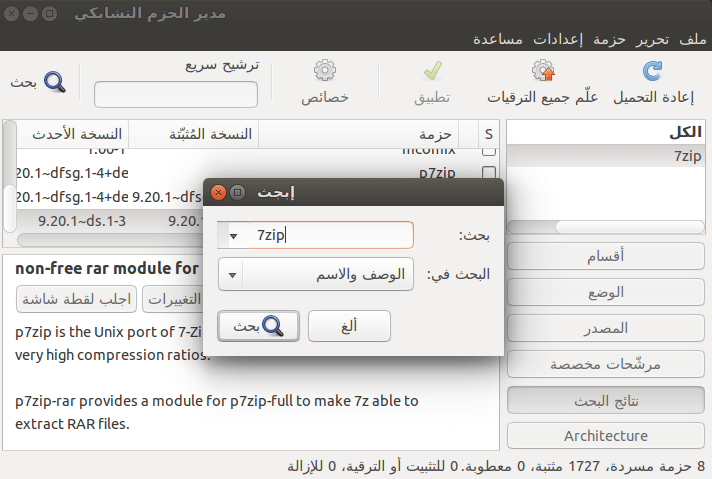The width and height of the screenshot is (712, 479).
Task: Click the search dialog's maximize button
Action: 237,193
